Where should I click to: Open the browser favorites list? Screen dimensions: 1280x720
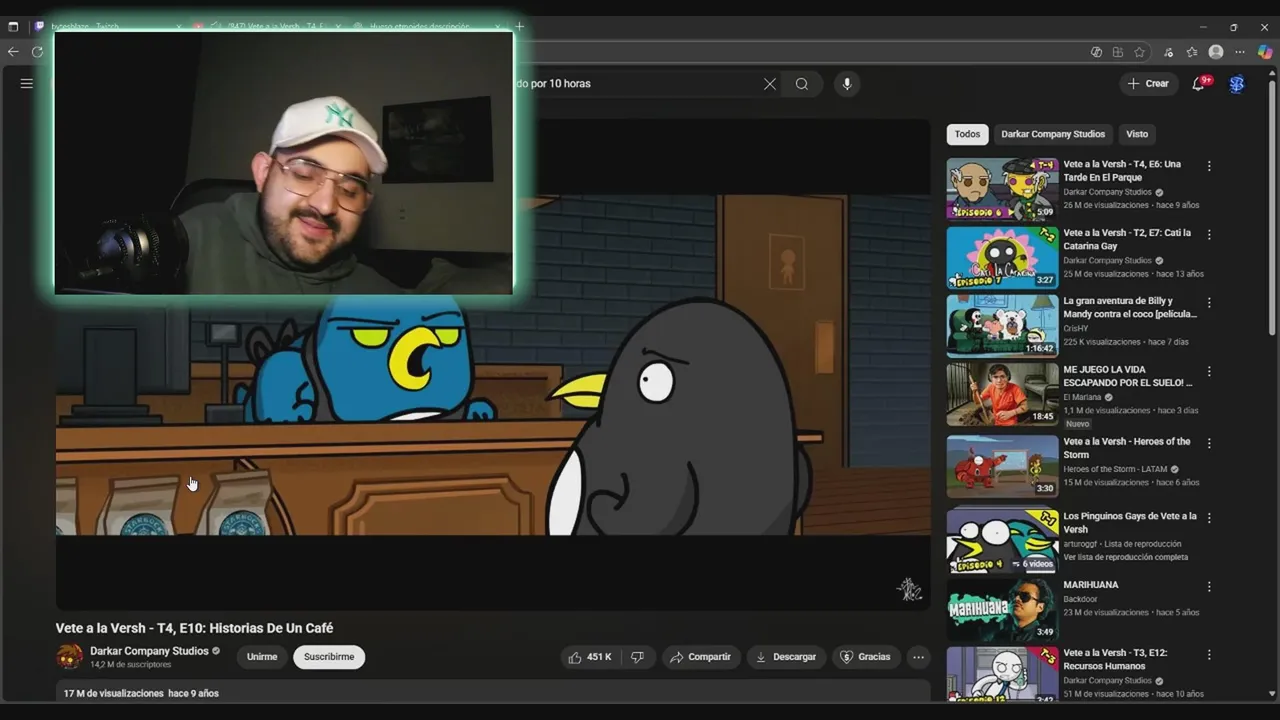click(x=1192, y=52)
